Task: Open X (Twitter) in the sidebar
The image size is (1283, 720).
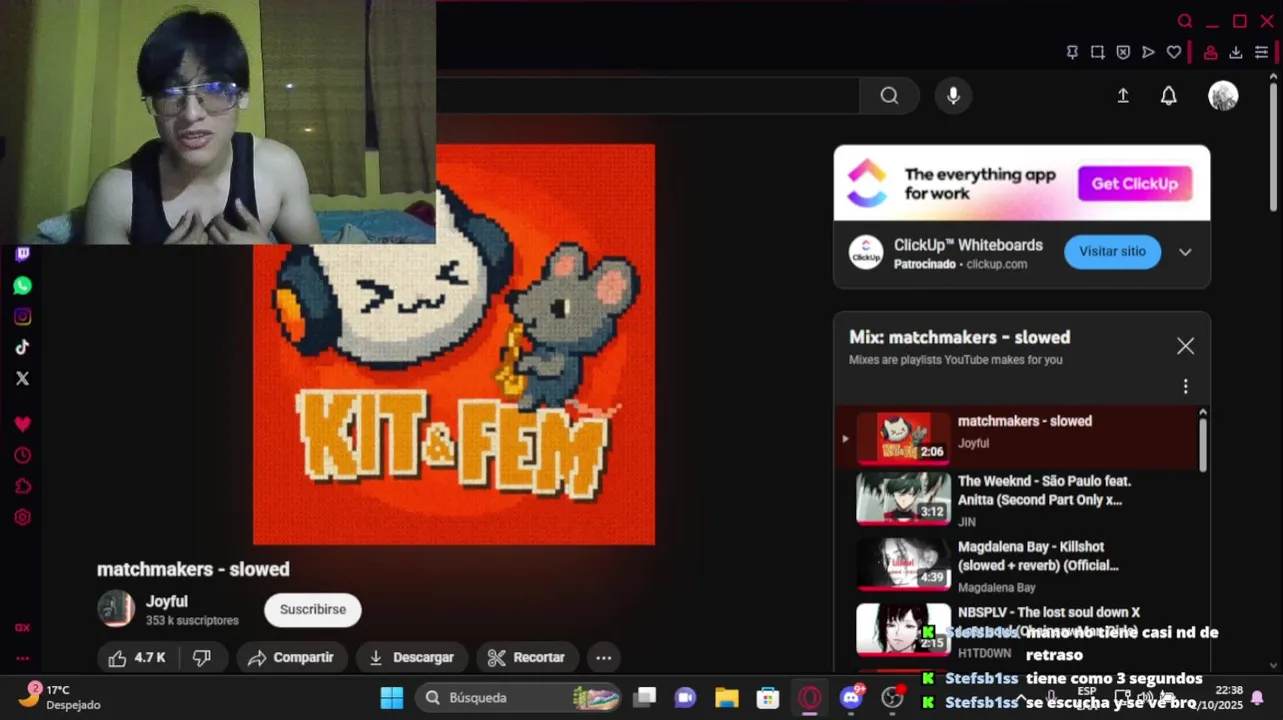Action: (x=22, y=379)
